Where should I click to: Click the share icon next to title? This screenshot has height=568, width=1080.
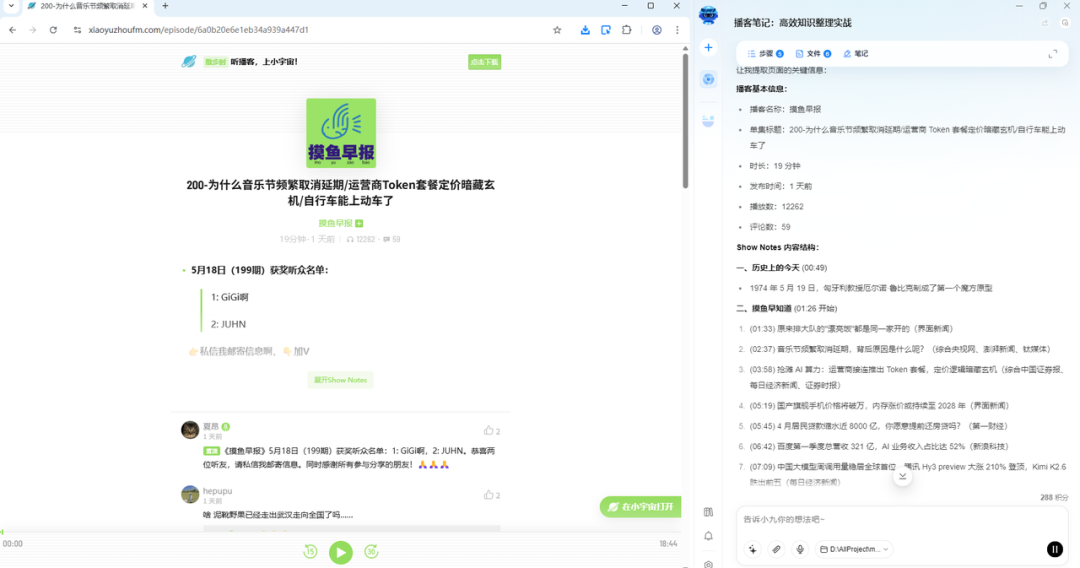1045,23
